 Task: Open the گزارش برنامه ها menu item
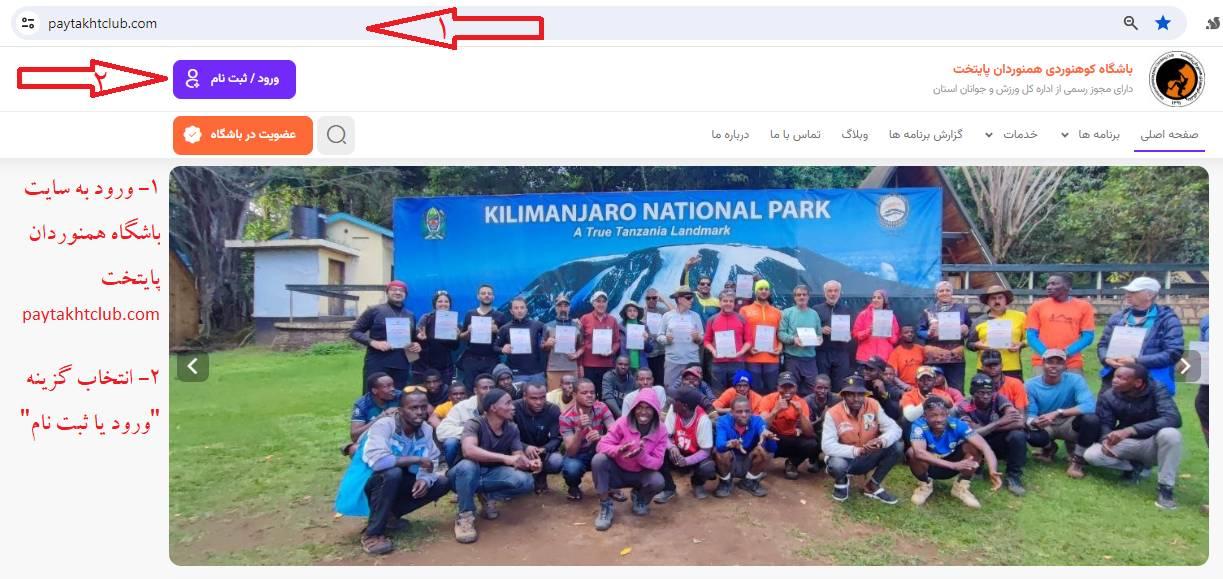pos(926,135)
